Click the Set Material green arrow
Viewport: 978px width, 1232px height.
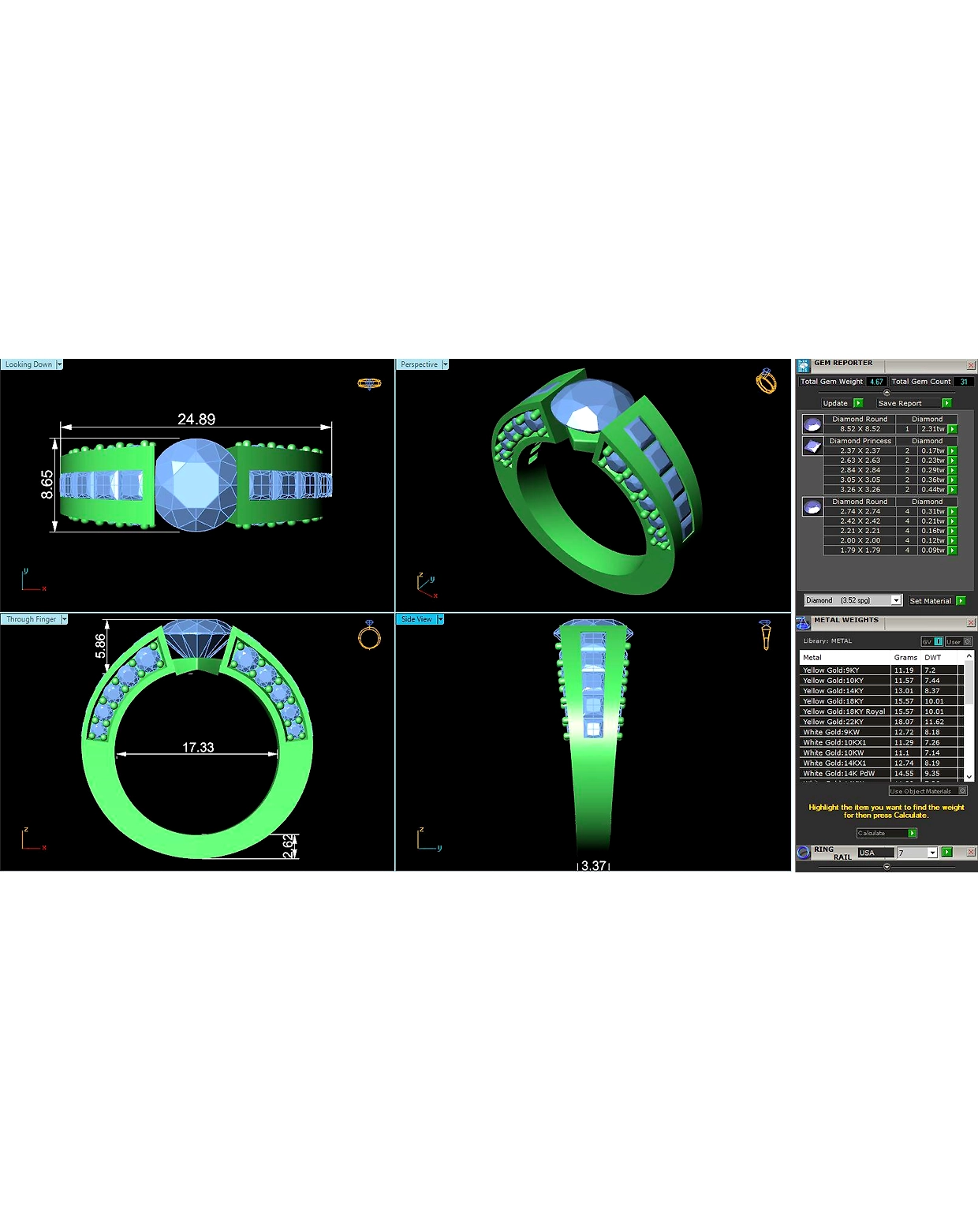960,601
